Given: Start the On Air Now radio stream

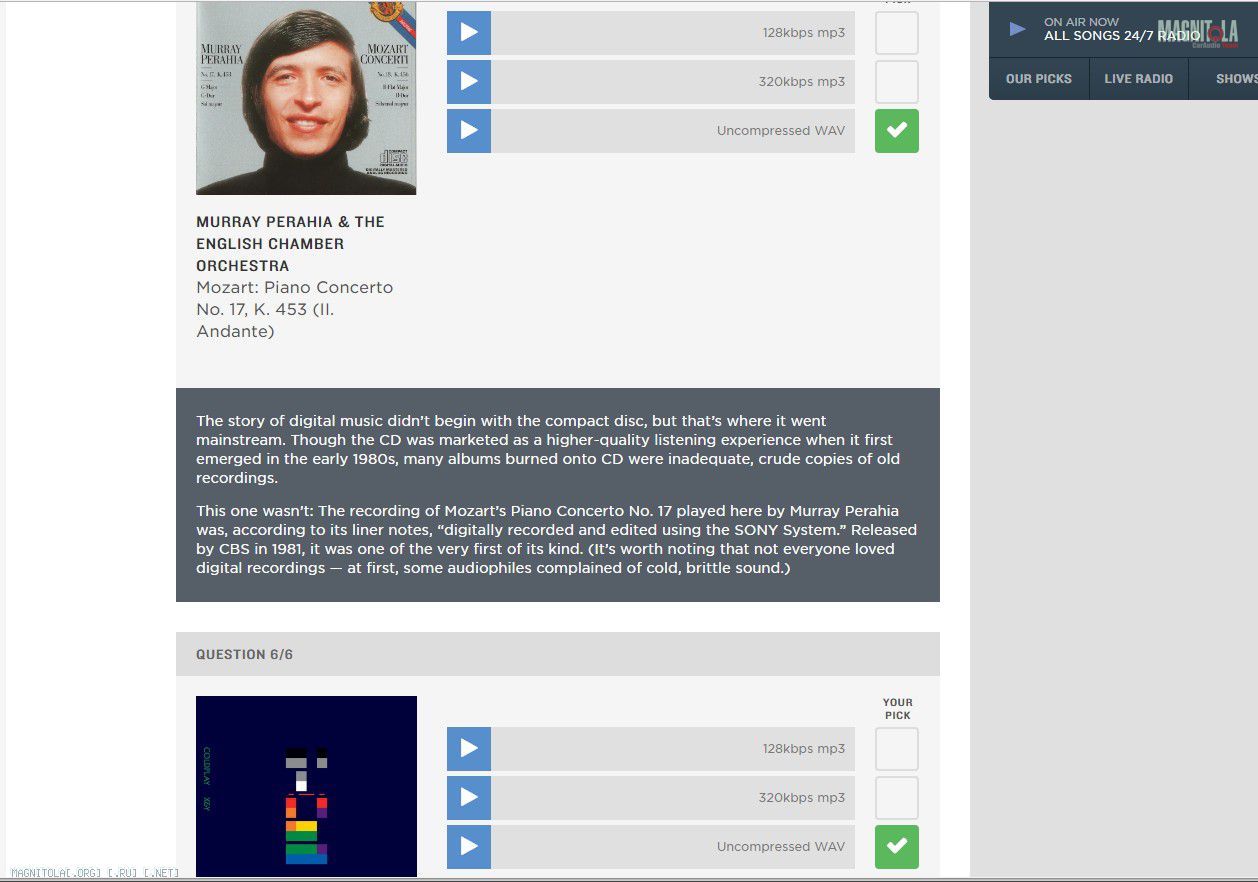Looking at the screenshot, I should click(x=1017, y=29).
